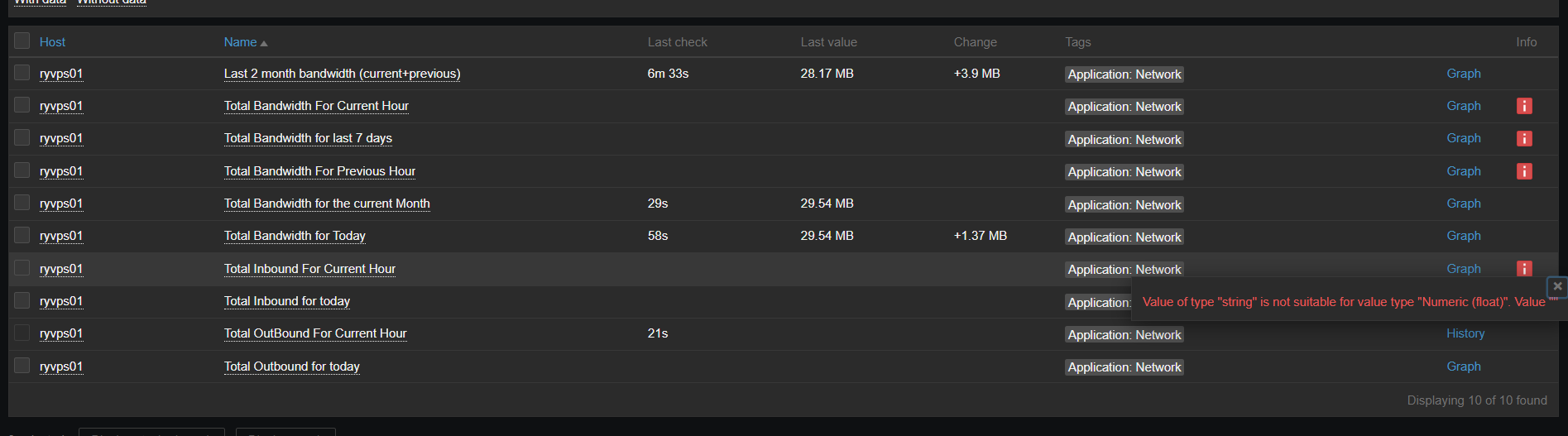Click Application: Network tag for Total Bandwidth For Previous Hour

tap(1124, 172)
